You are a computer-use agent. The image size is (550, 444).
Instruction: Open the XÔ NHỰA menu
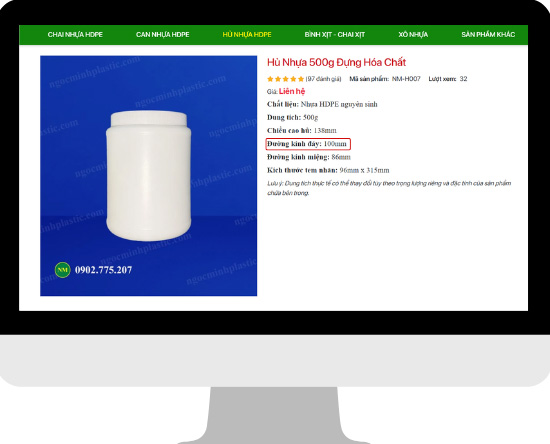[413, 34]
